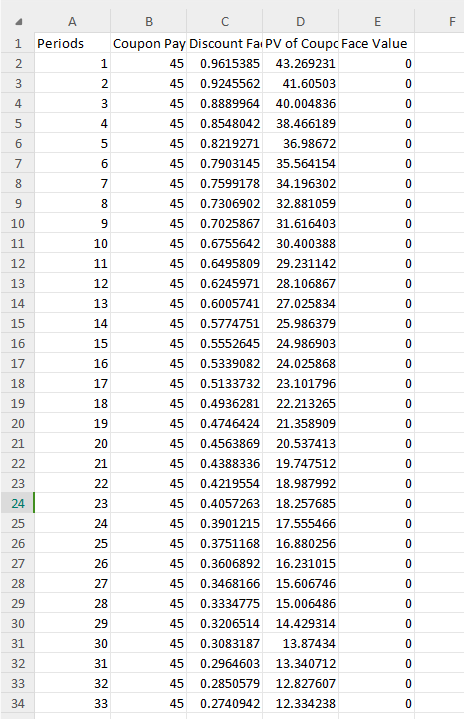The image size is (464, 719).
Task: Select cell with value 35.564154
Action: (x=300, y=163)
